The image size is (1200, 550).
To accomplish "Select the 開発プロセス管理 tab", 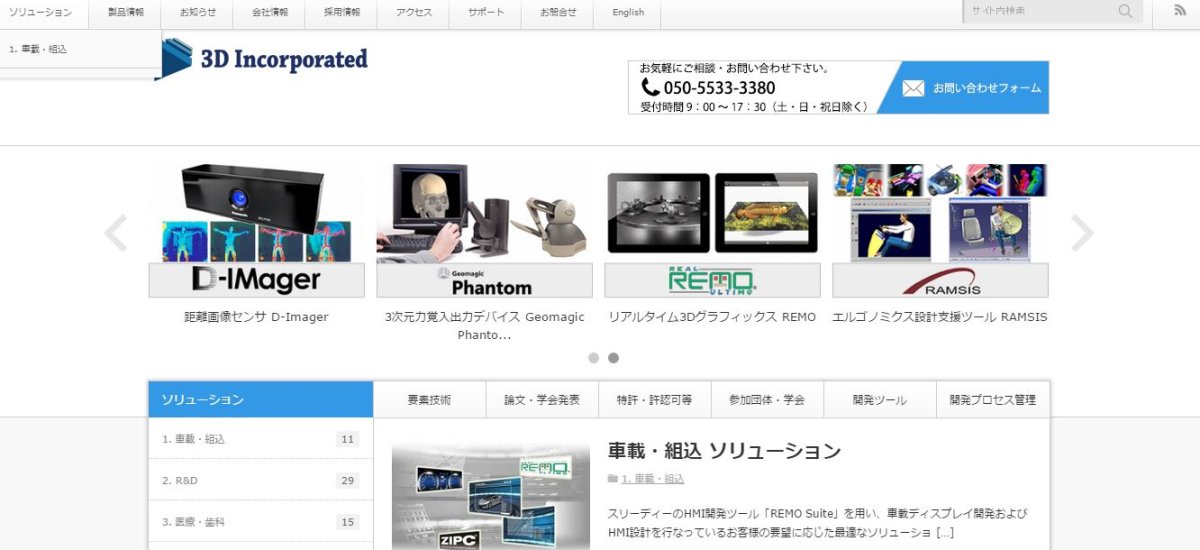I will coord(993,399).
